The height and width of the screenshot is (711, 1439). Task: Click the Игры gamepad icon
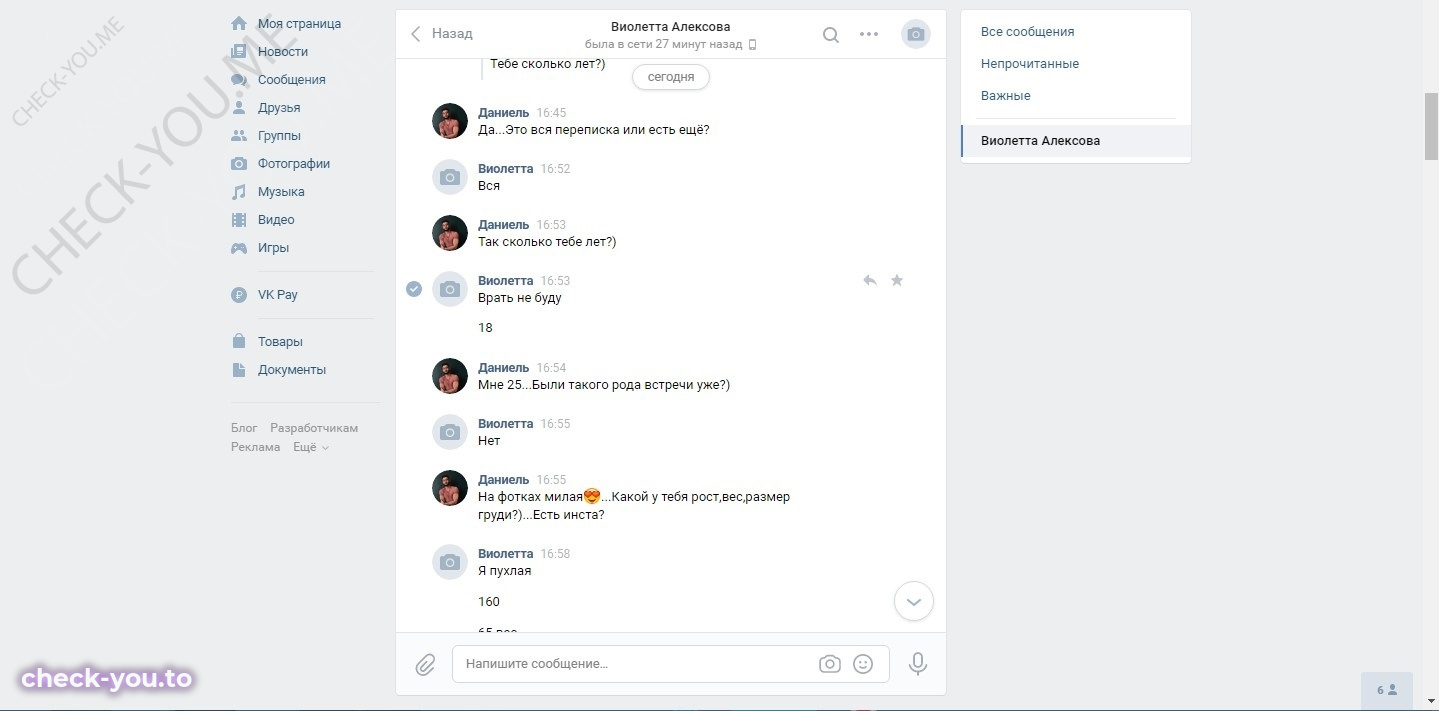pyautogui.click(x=239, y=247)
